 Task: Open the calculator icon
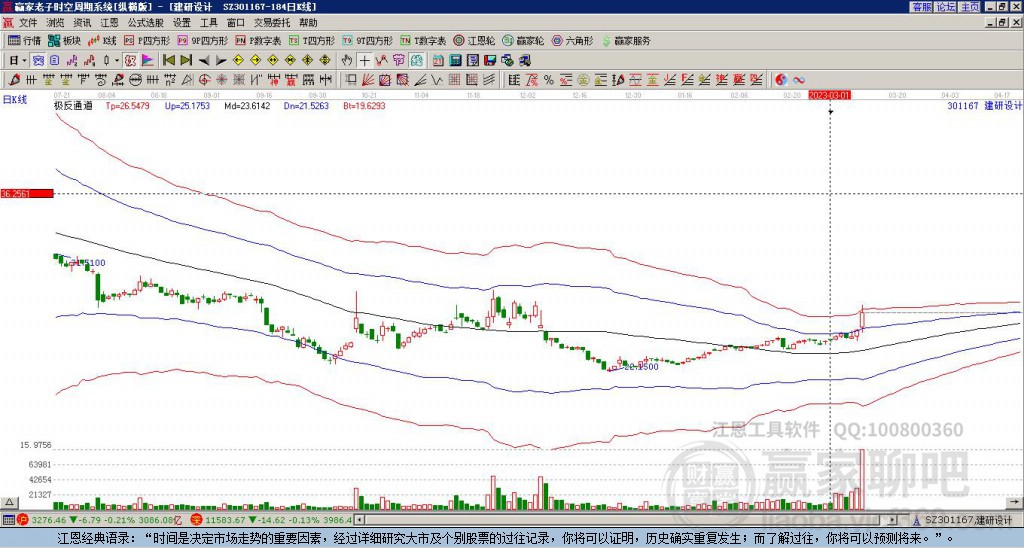pos(455,60)
